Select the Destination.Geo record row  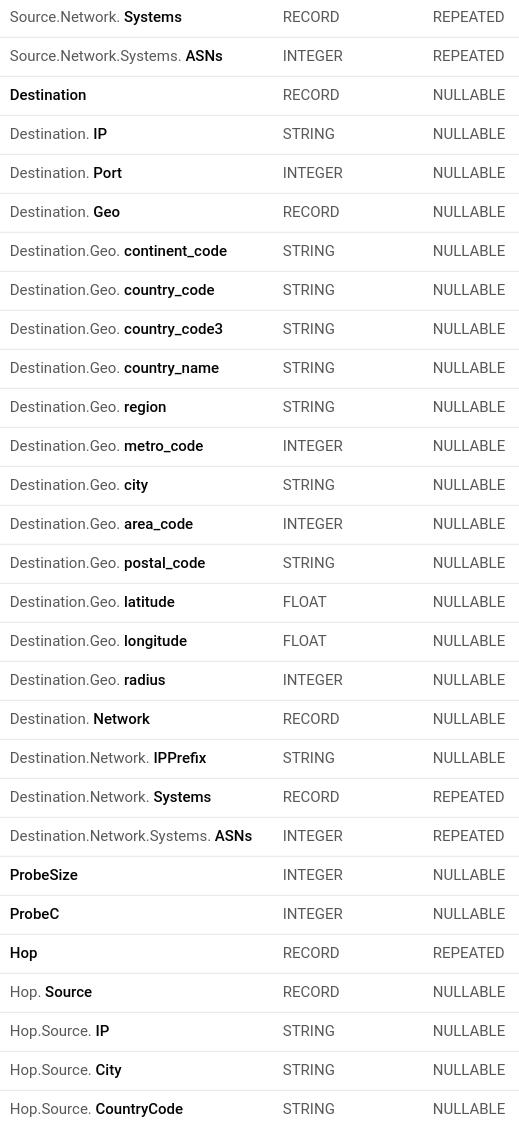[259, 212]
